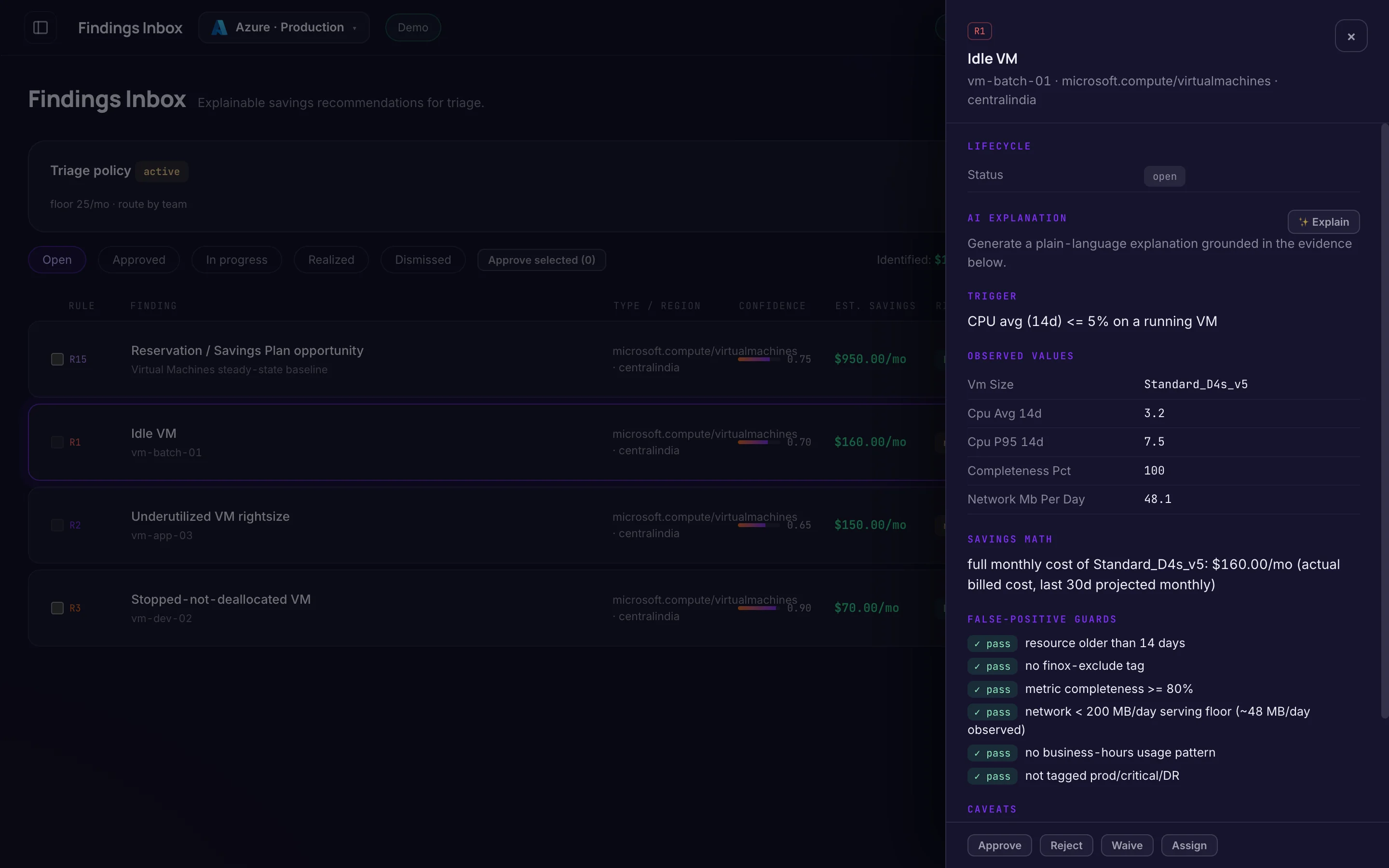
Task: Click the Demo badge
Action: point(413,27)
